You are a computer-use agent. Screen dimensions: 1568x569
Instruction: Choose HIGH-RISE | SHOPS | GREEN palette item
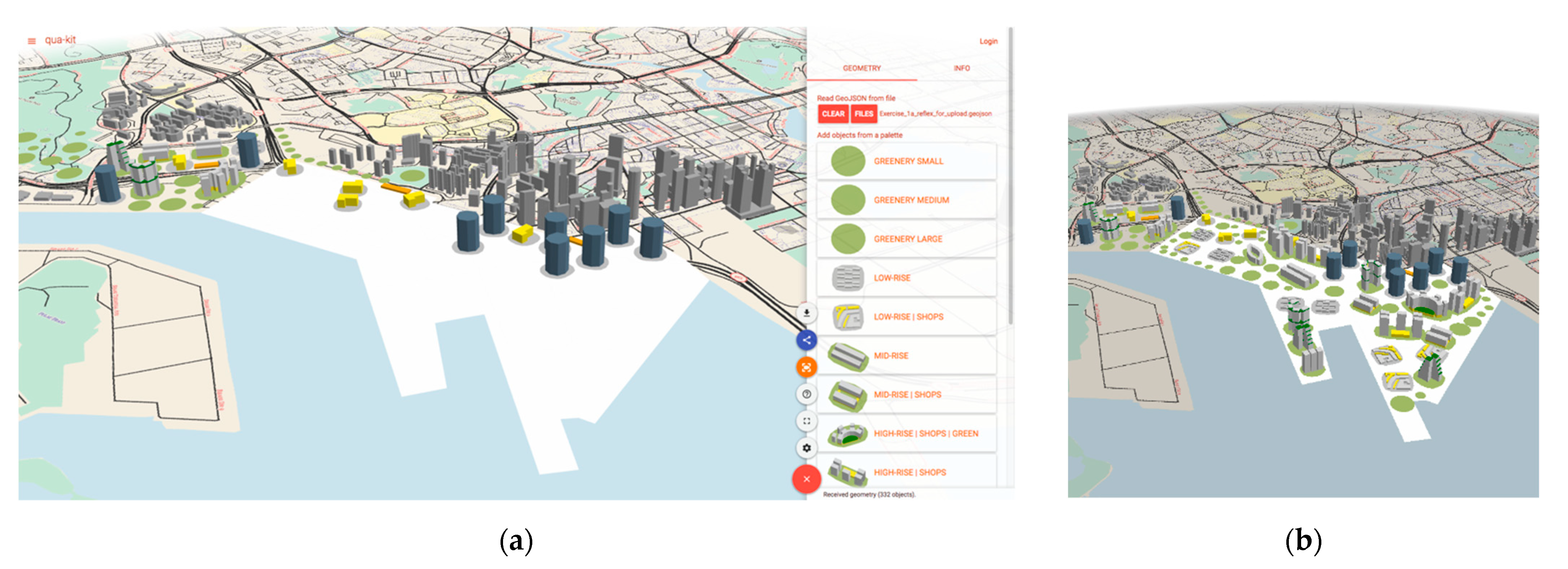(x=906, y=433)
